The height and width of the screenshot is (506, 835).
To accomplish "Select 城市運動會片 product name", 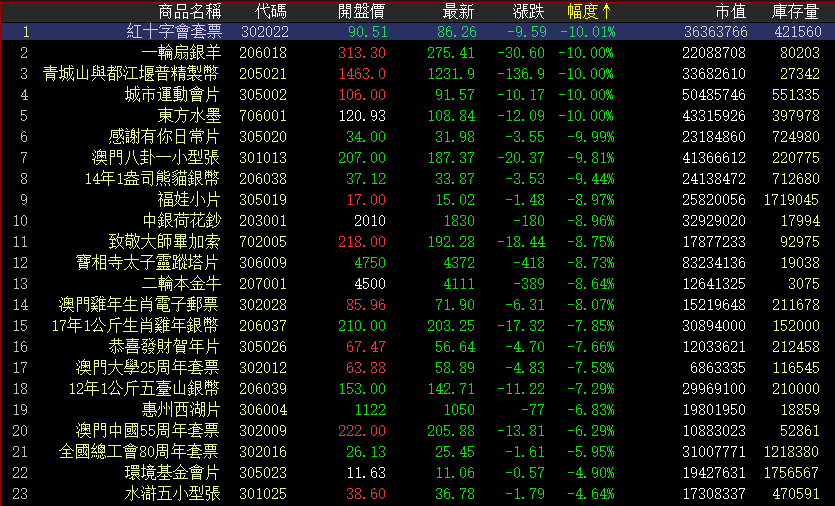I will coord(172,95).
